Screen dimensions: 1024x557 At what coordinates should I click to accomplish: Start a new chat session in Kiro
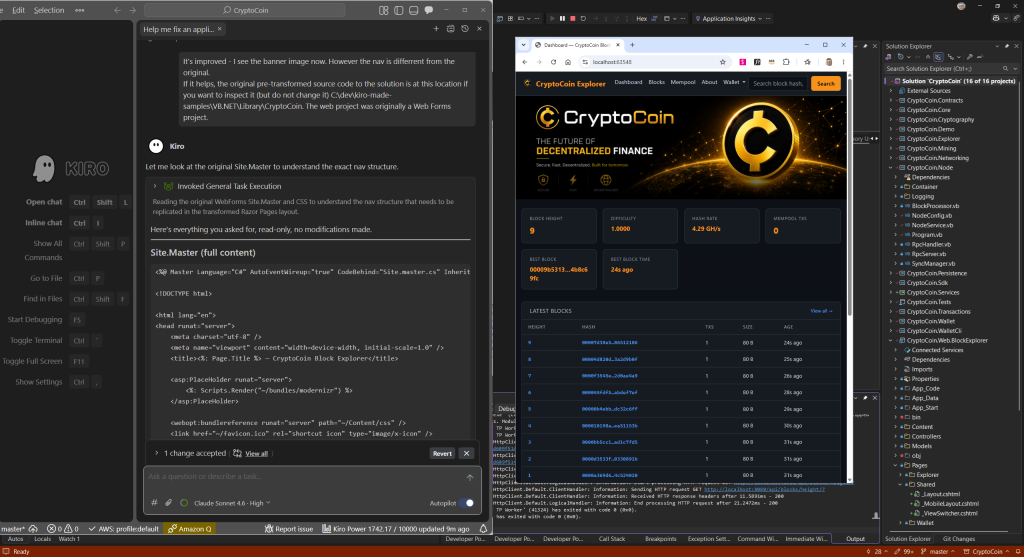436,29
